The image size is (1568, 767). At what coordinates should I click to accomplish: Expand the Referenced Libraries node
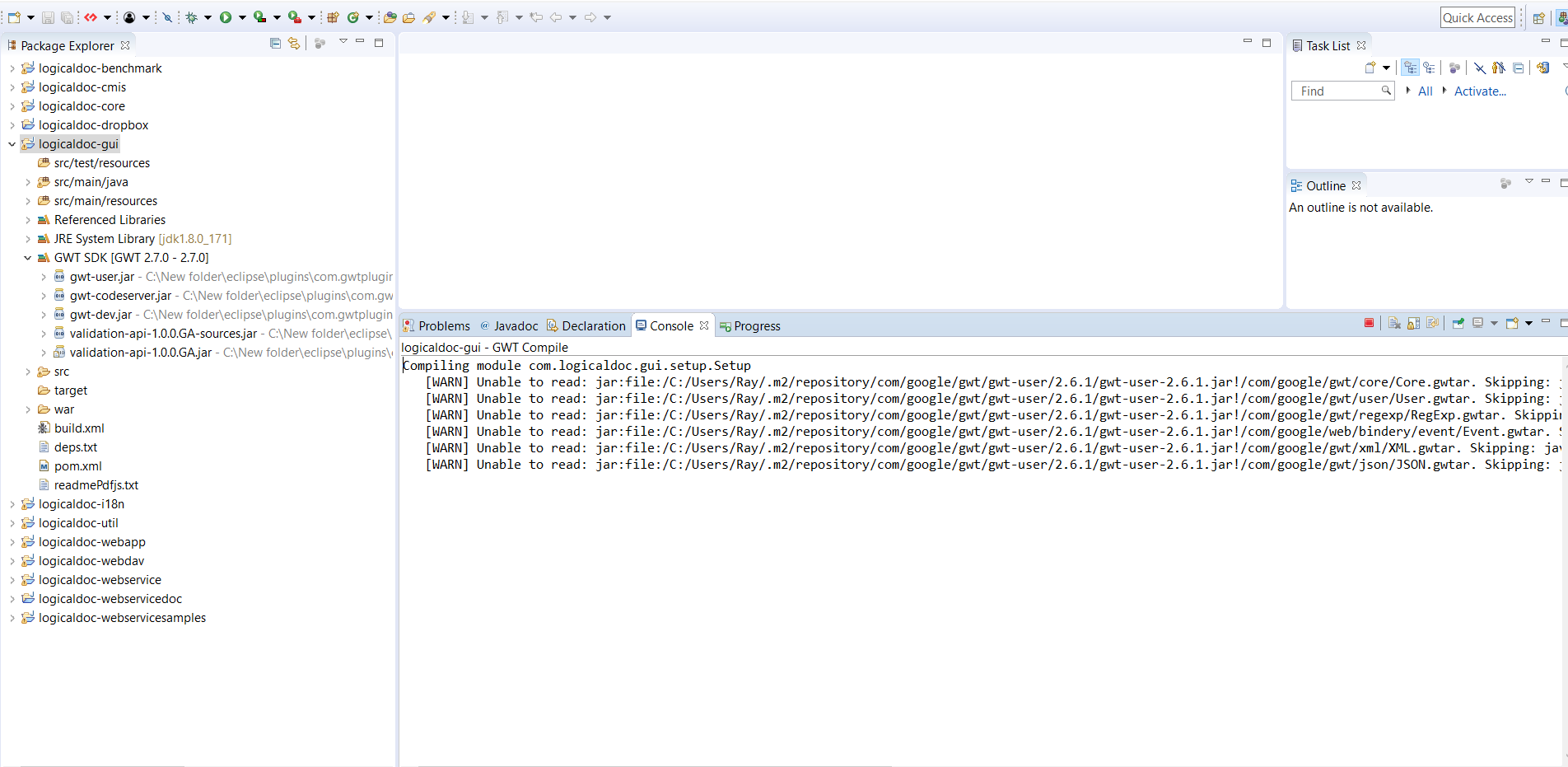click(27, 220)
